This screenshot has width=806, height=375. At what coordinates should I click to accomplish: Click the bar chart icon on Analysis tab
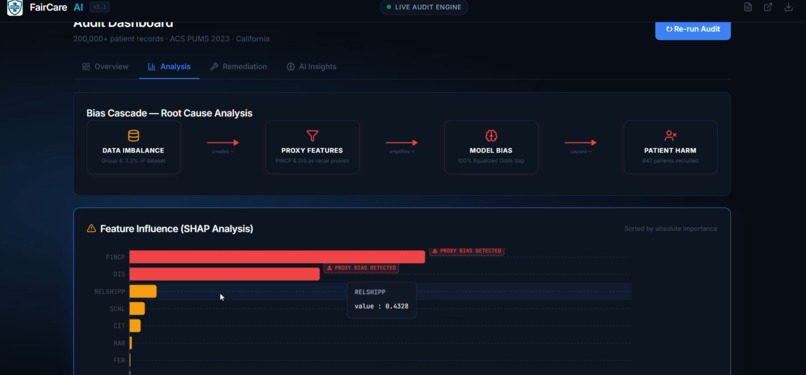[x=152, y=67]
